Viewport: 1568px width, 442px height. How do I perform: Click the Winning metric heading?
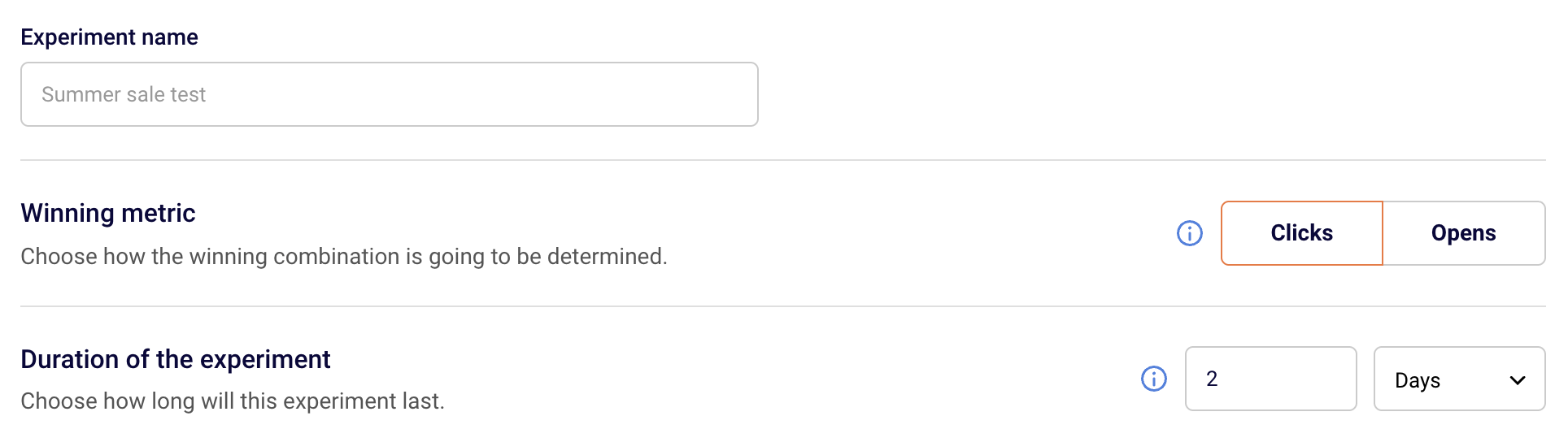tap(108, 213)
